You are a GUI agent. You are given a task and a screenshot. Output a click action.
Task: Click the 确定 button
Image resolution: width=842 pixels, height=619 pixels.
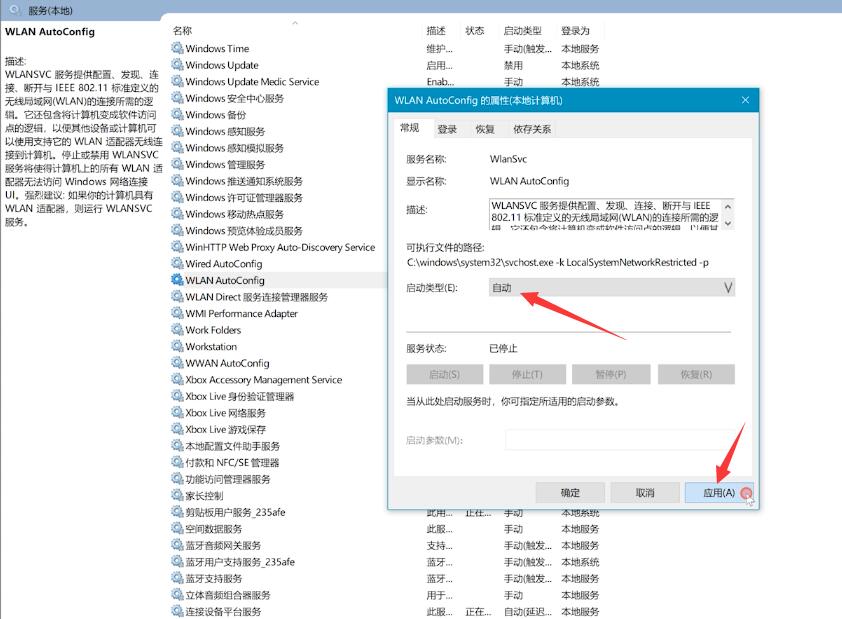point(570,492)
